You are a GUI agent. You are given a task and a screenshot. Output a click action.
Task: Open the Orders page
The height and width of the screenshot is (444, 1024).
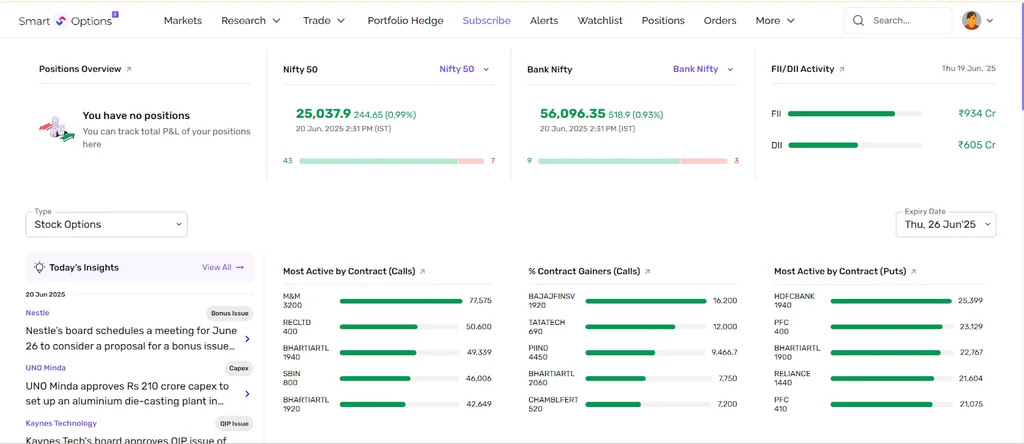(x=720, y=20)
